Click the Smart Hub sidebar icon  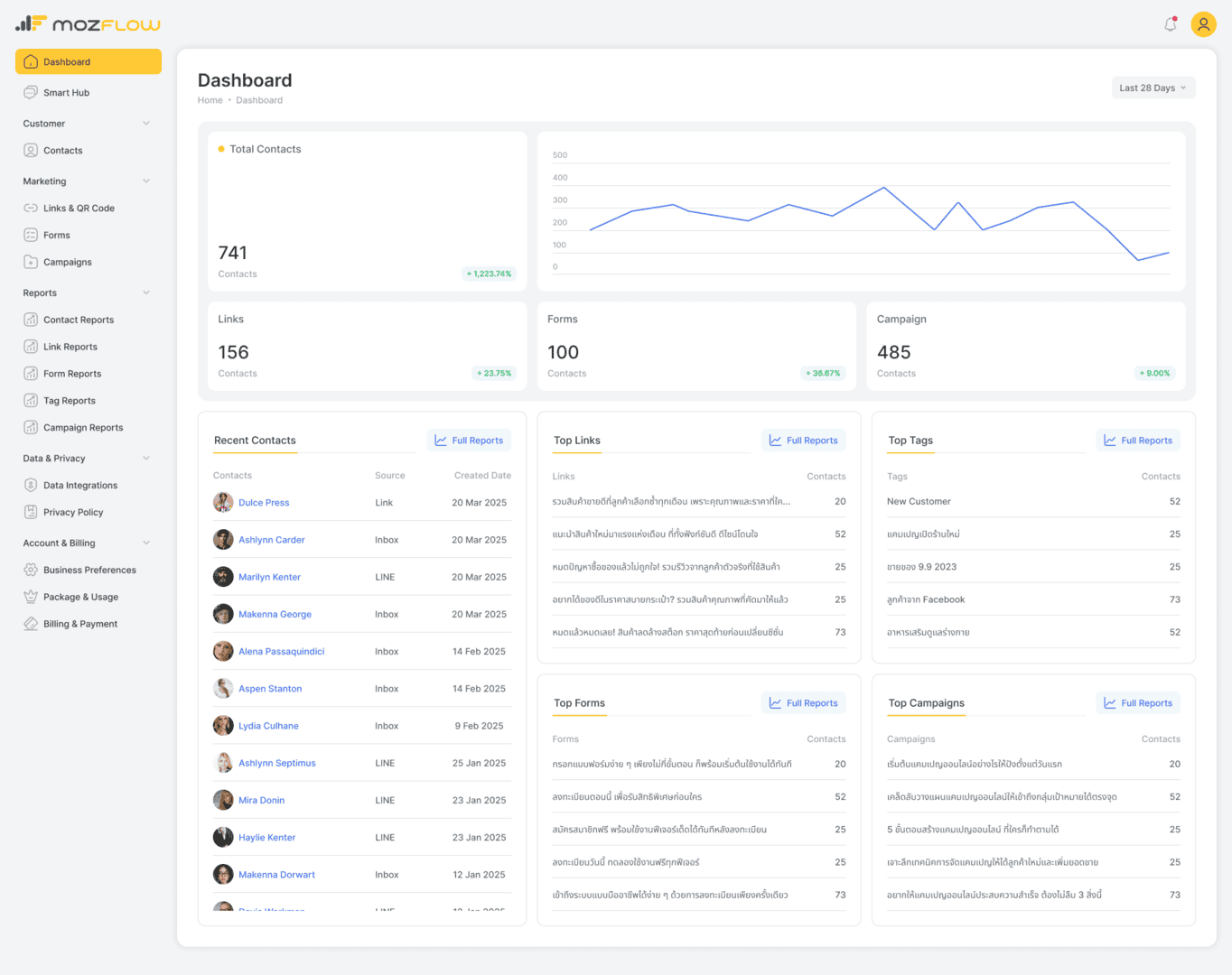point(31,93)
